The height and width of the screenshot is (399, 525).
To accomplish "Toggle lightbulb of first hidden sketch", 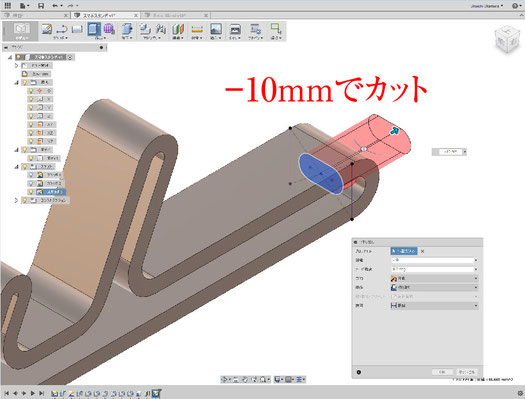I will pos(31,175).
